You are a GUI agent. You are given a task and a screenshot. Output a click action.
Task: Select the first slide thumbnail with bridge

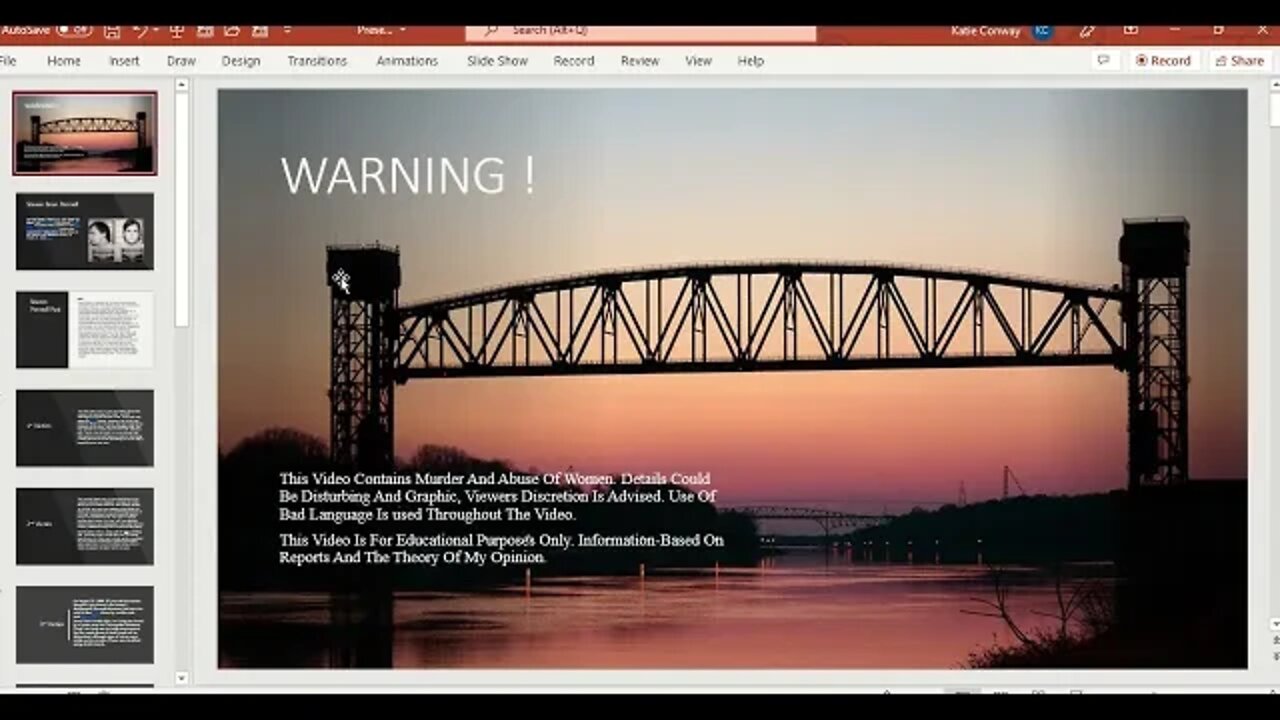click(x=85, y=133)
